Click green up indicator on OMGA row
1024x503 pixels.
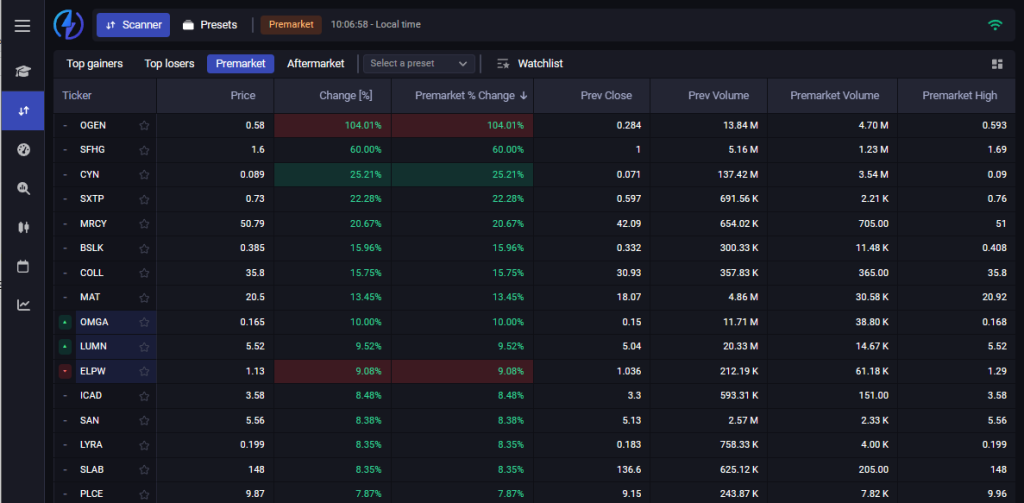[x=65, y=322]
